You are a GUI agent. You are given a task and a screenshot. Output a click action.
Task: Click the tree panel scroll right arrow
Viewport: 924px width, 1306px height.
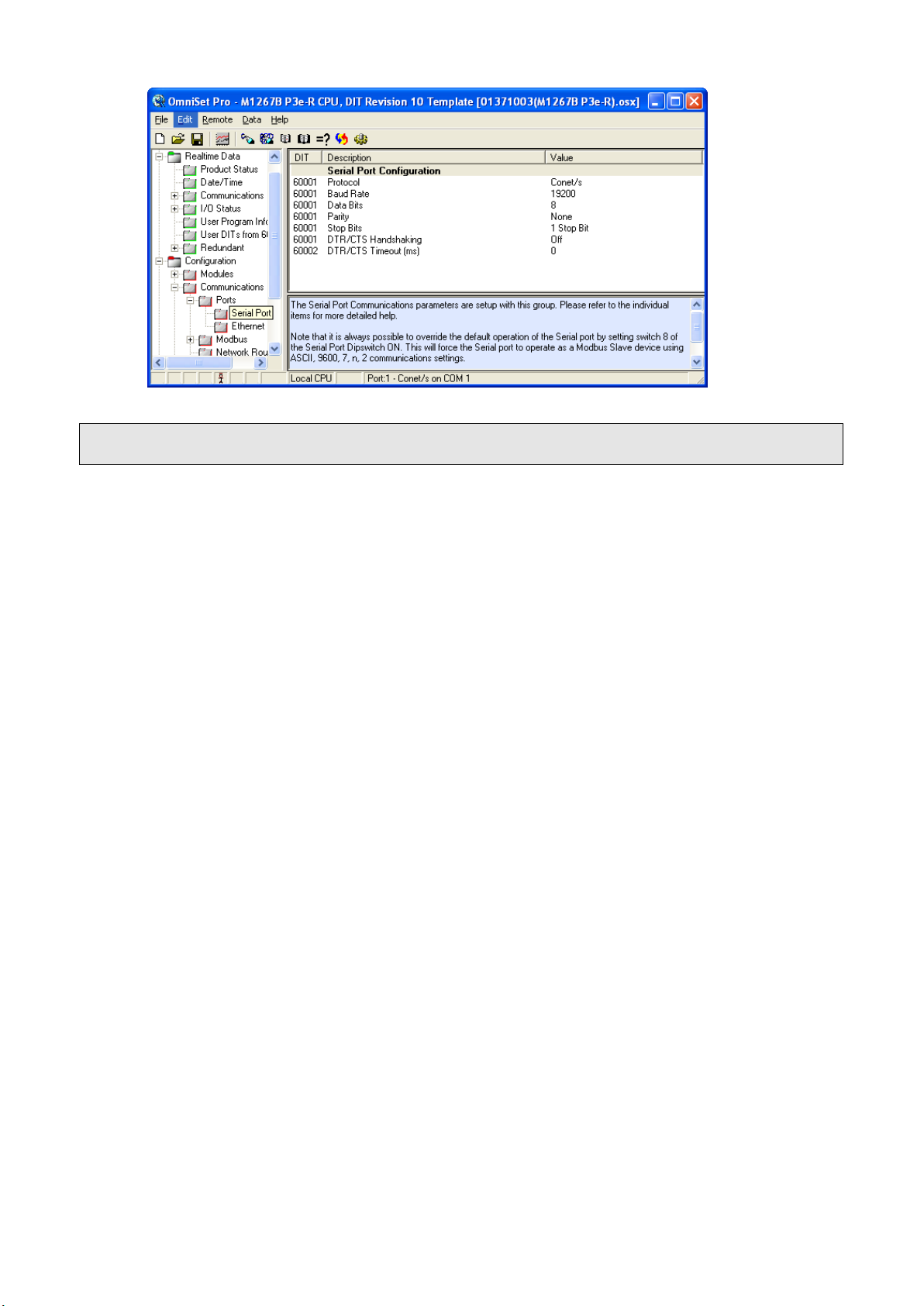[x=260, y=363]
